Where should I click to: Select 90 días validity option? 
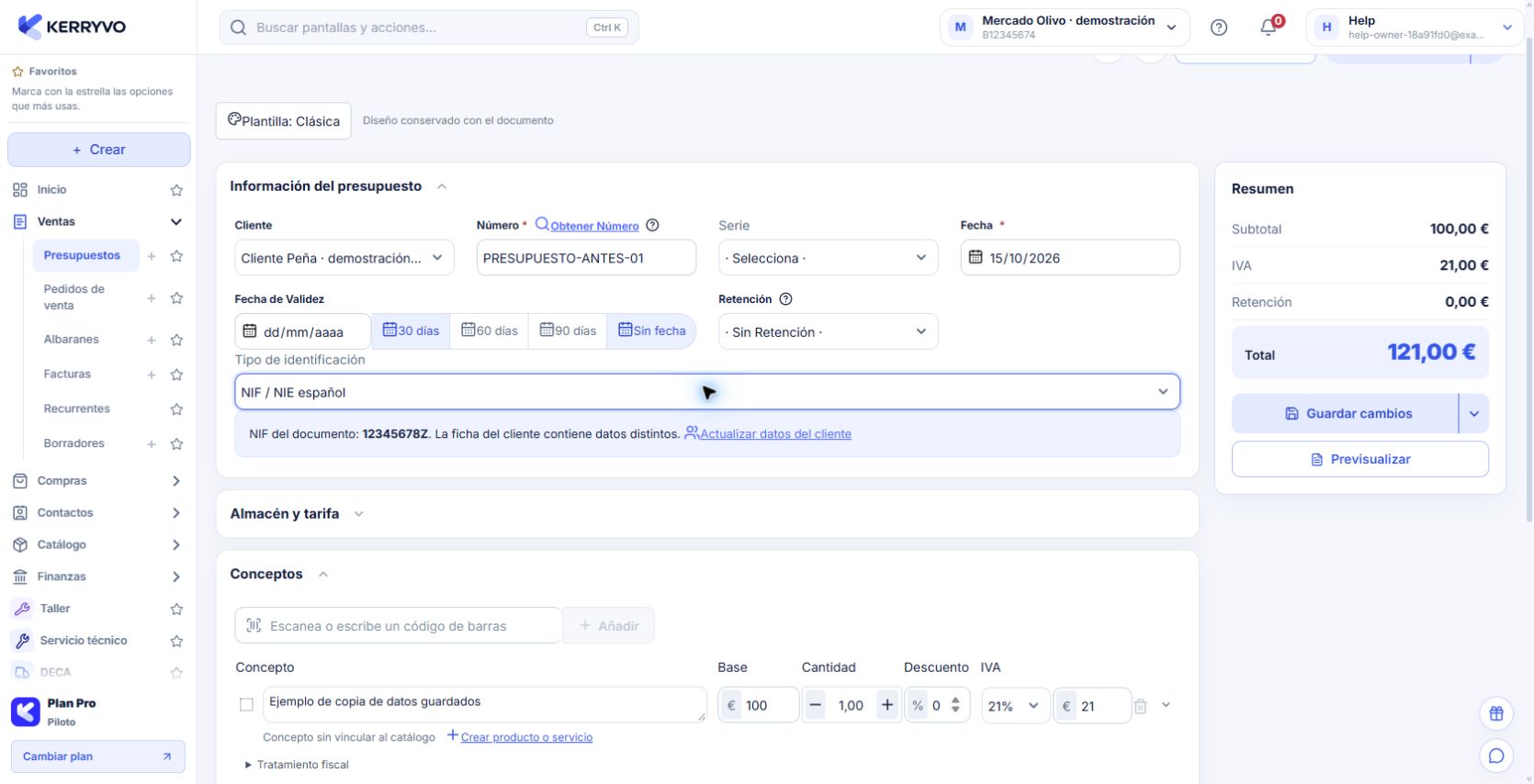click(568, 330)
